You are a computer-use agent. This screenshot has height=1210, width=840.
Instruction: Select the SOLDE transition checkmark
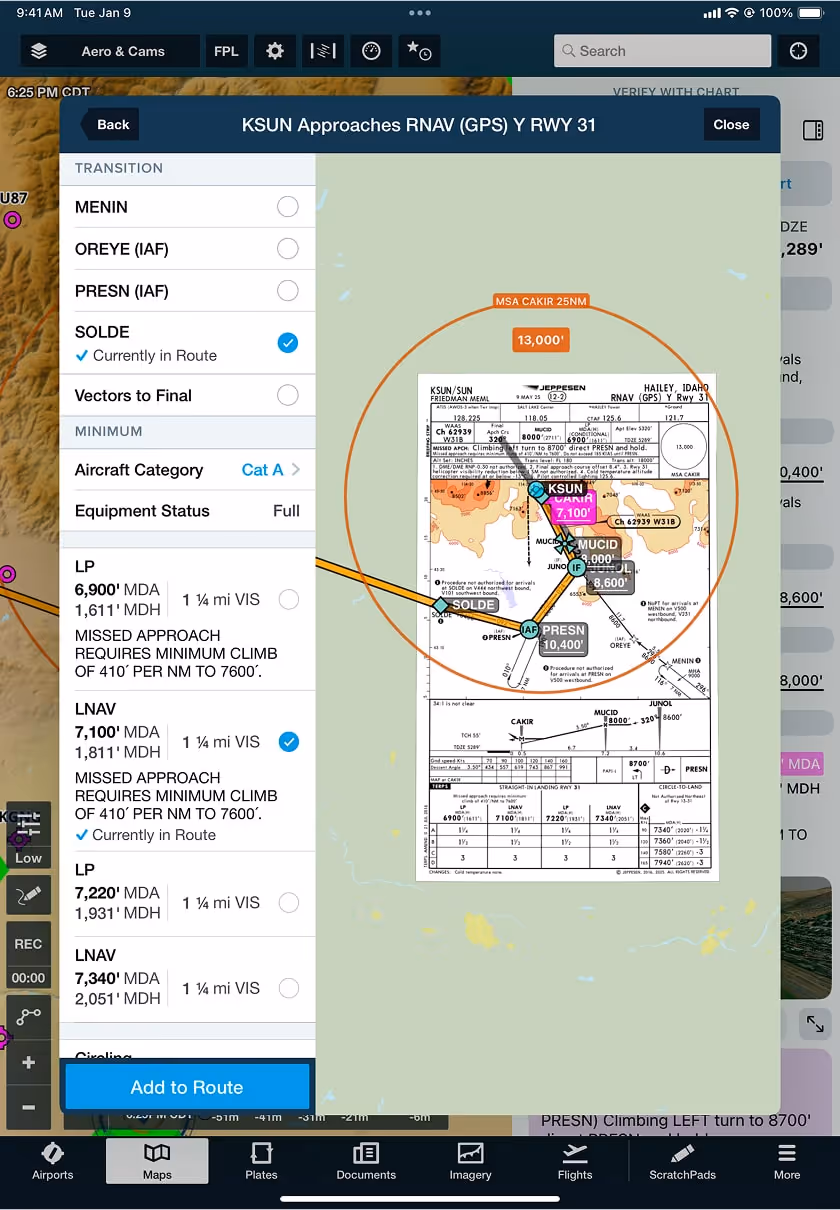pyautogui.click(x=287, y=343)
